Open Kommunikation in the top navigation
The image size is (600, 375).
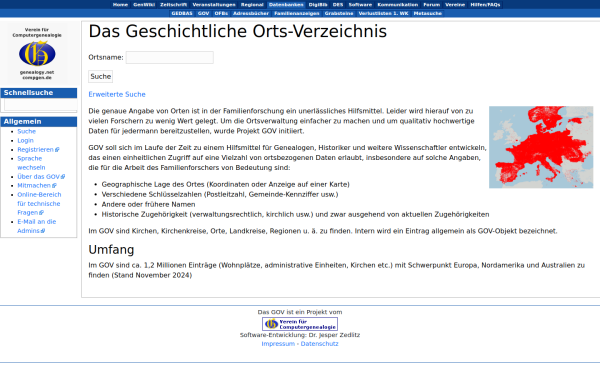[398, 5]
